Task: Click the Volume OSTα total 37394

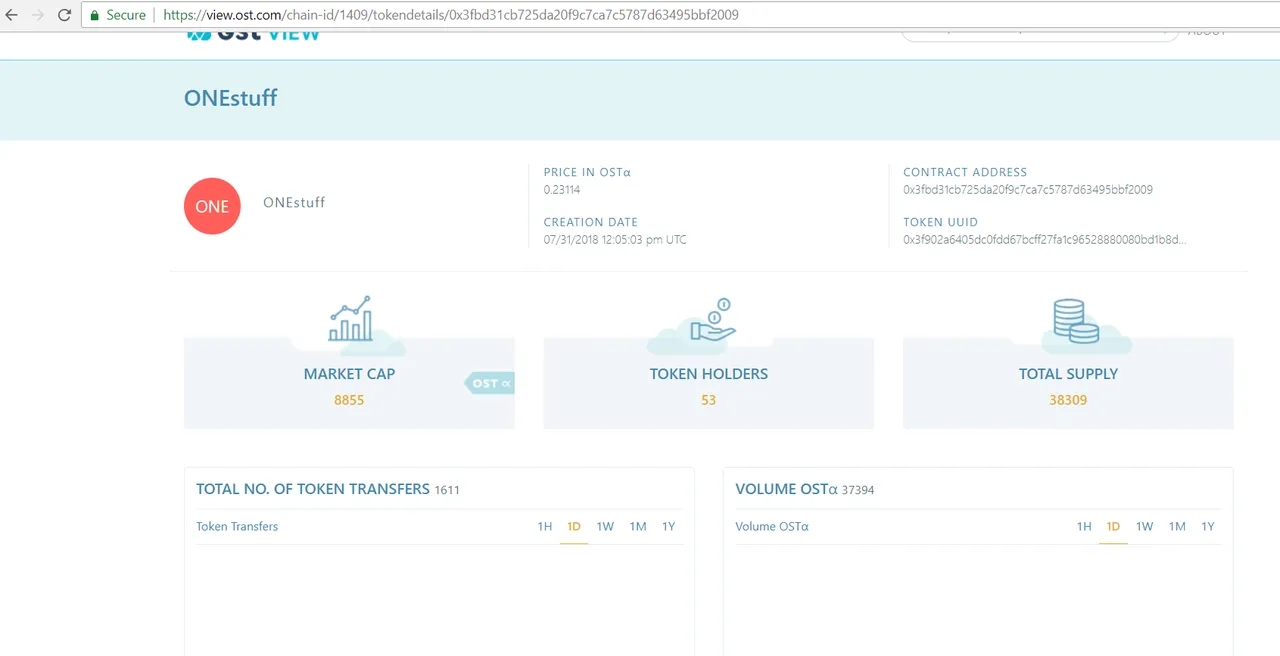Action: pos(858,490)
